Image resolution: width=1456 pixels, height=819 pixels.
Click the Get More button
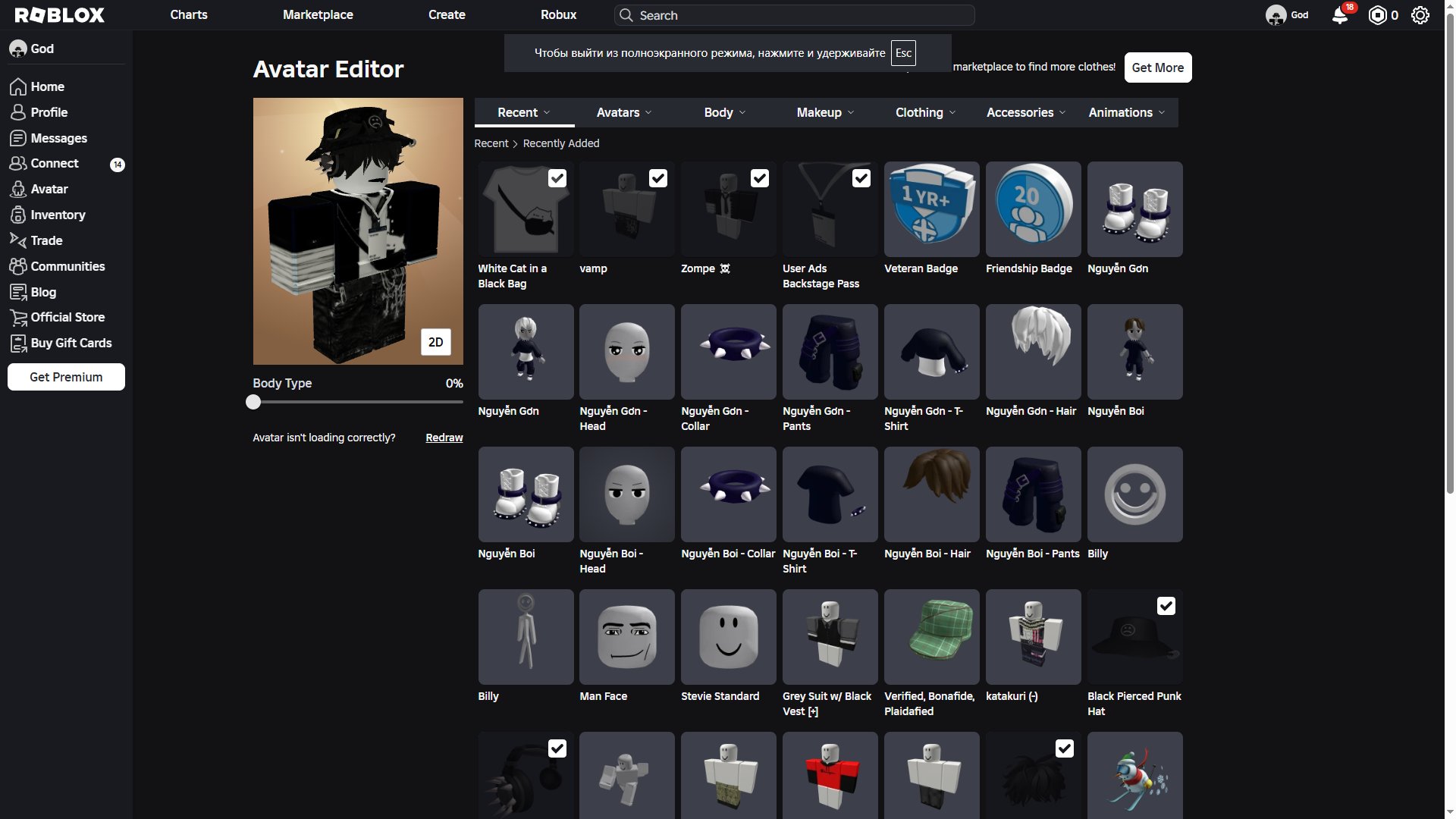(x=1158, y=67)
